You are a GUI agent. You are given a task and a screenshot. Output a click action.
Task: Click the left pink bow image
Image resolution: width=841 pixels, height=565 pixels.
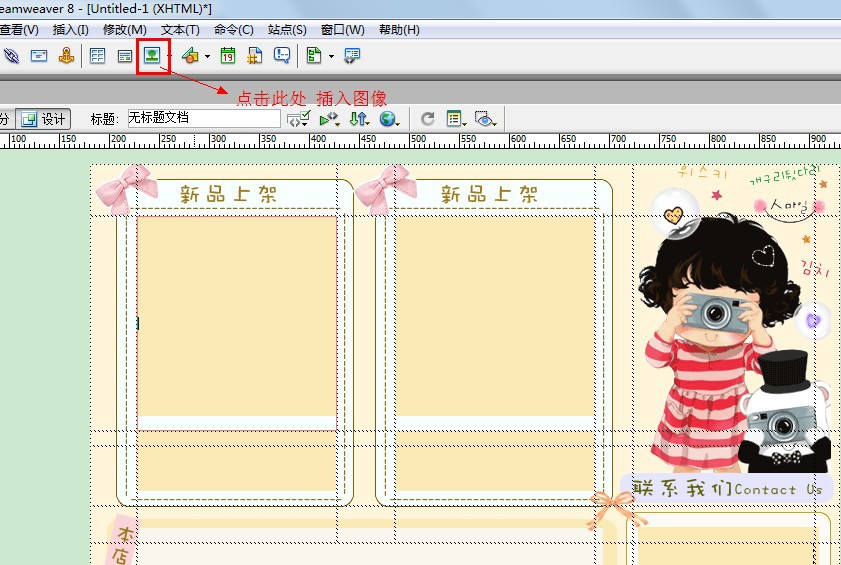[x=127, y=190]
